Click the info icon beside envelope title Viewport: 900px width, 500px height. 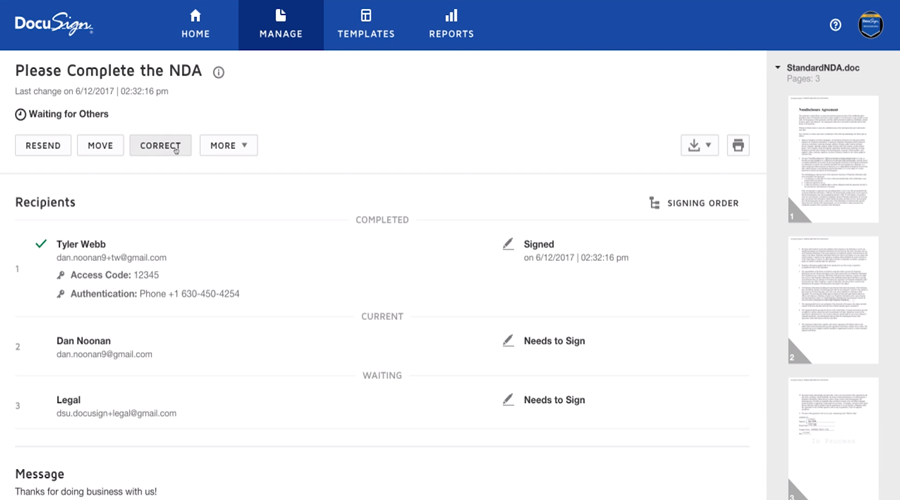(x=219, y=72)
